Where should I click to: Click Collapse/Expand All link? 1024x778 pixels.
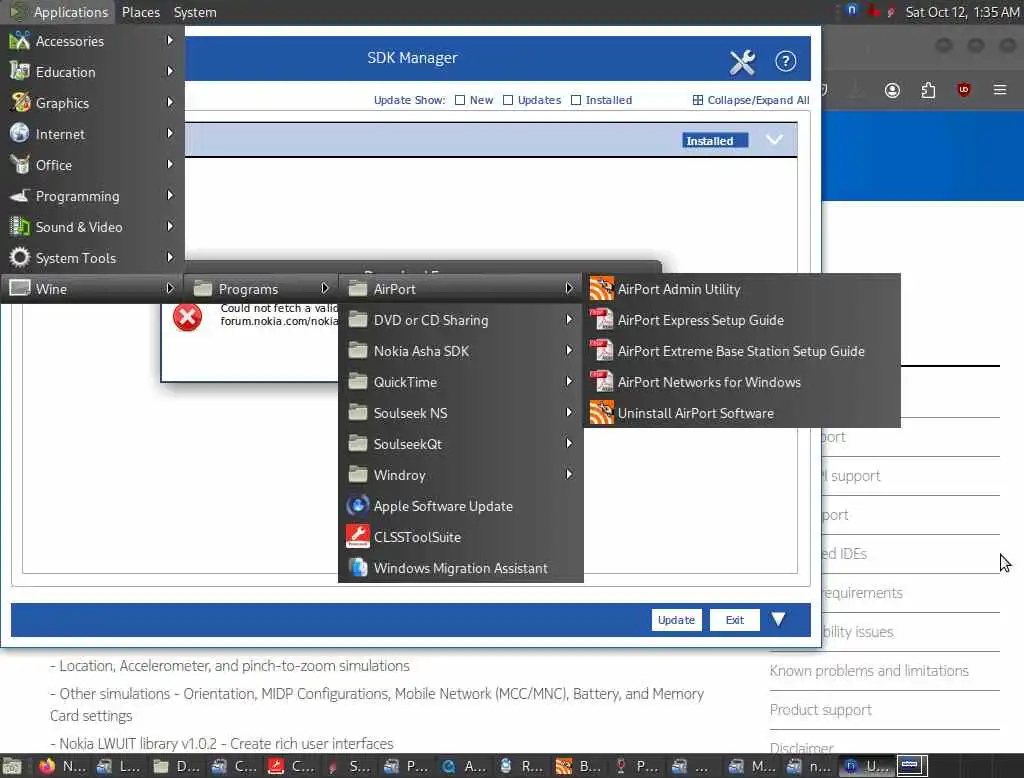coord(758,100)
